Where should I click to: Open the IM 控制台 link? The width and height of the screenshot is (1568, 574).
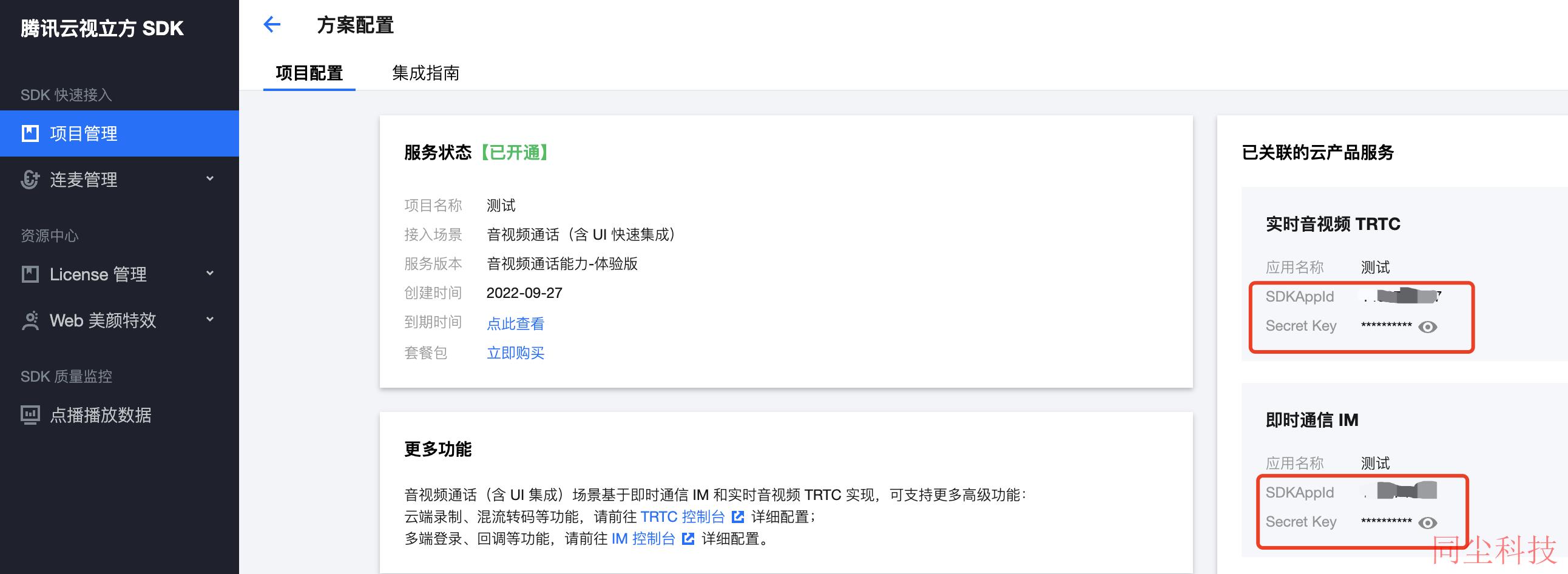coord(643,539)
